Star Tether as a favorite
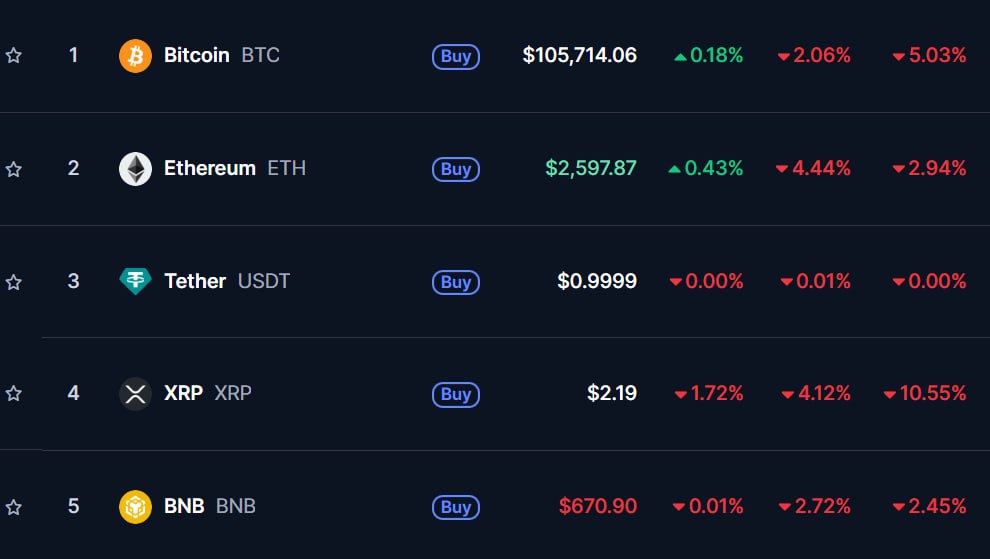This screenshot has height=559, width=990. (x=13, y=282)
